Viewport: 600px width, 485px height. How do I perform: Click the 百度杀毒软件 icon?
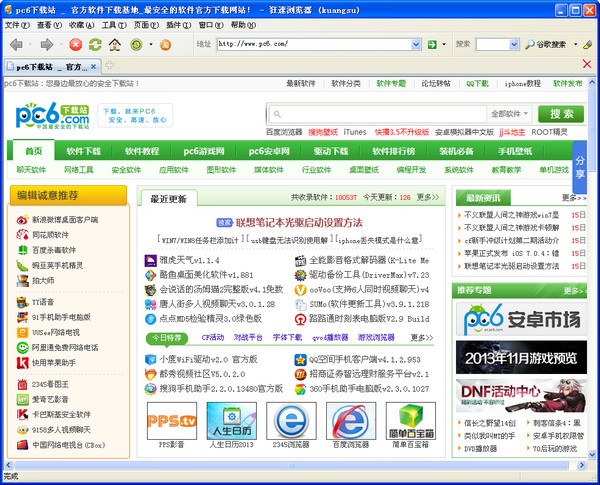[22, 250]
